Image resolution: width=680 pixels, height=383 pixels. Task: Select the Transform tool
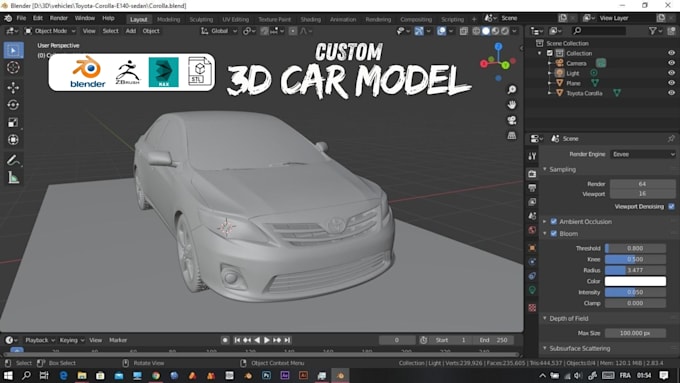click(x=13, y=140)
